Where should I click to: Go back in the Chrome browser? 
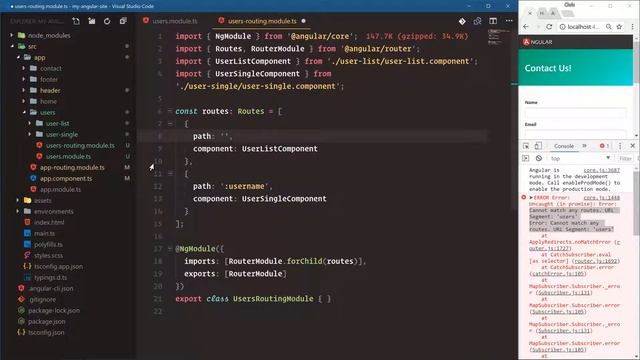pyautogui.click(x=526, y=27)
